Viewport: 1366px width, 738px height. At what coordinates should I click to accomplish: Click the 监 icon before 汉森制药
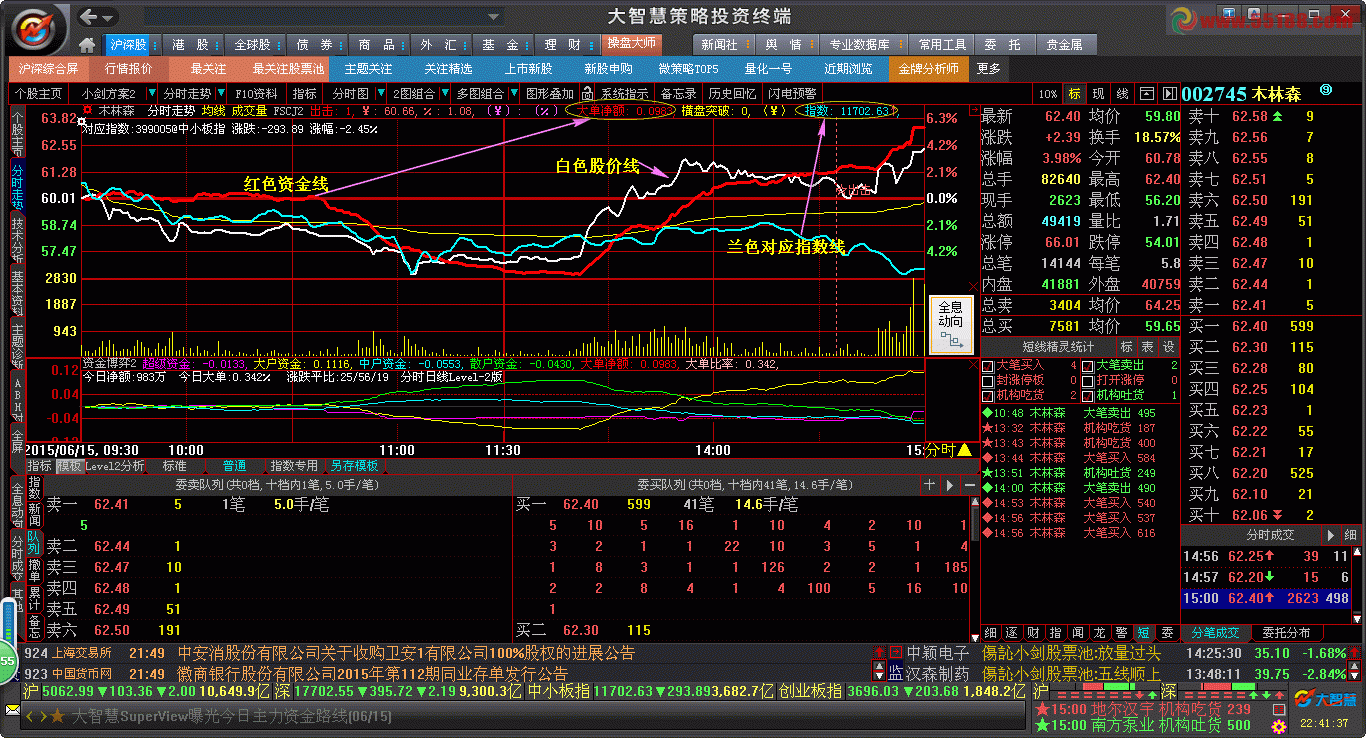[896, 674]
